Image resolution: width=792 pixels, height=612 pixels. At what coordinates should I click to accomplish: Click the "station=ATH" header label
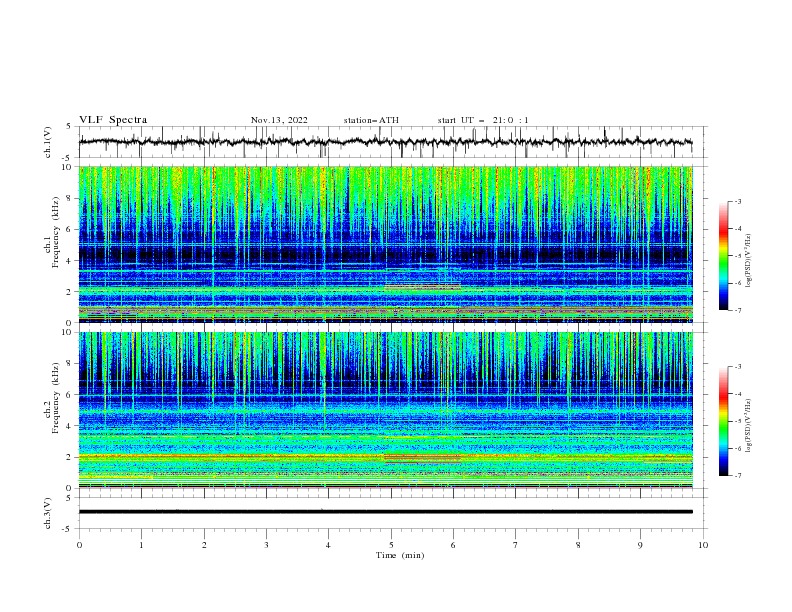click(x=371, y=120)
